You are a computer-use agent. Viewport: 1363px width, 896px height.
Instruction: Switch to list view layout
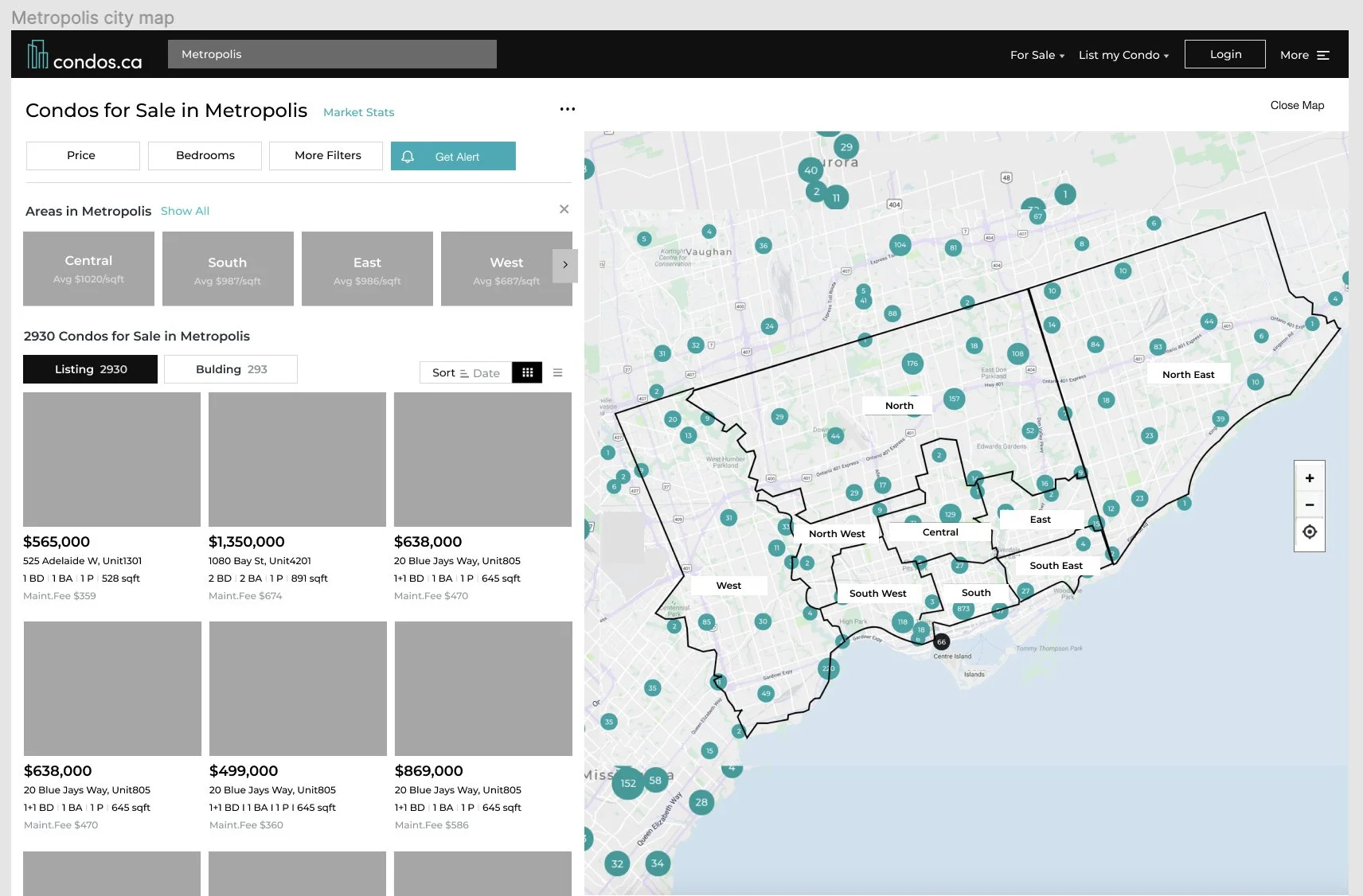[x=557, y=372]
